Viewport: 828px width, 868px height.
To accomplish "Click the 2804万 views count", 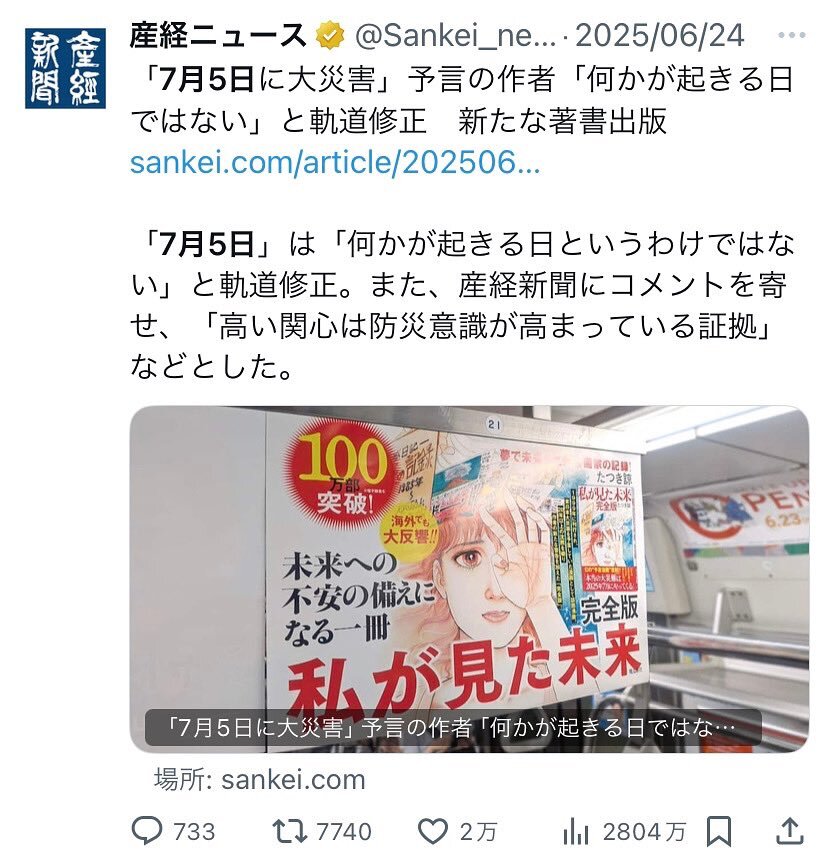I will 644,832.
